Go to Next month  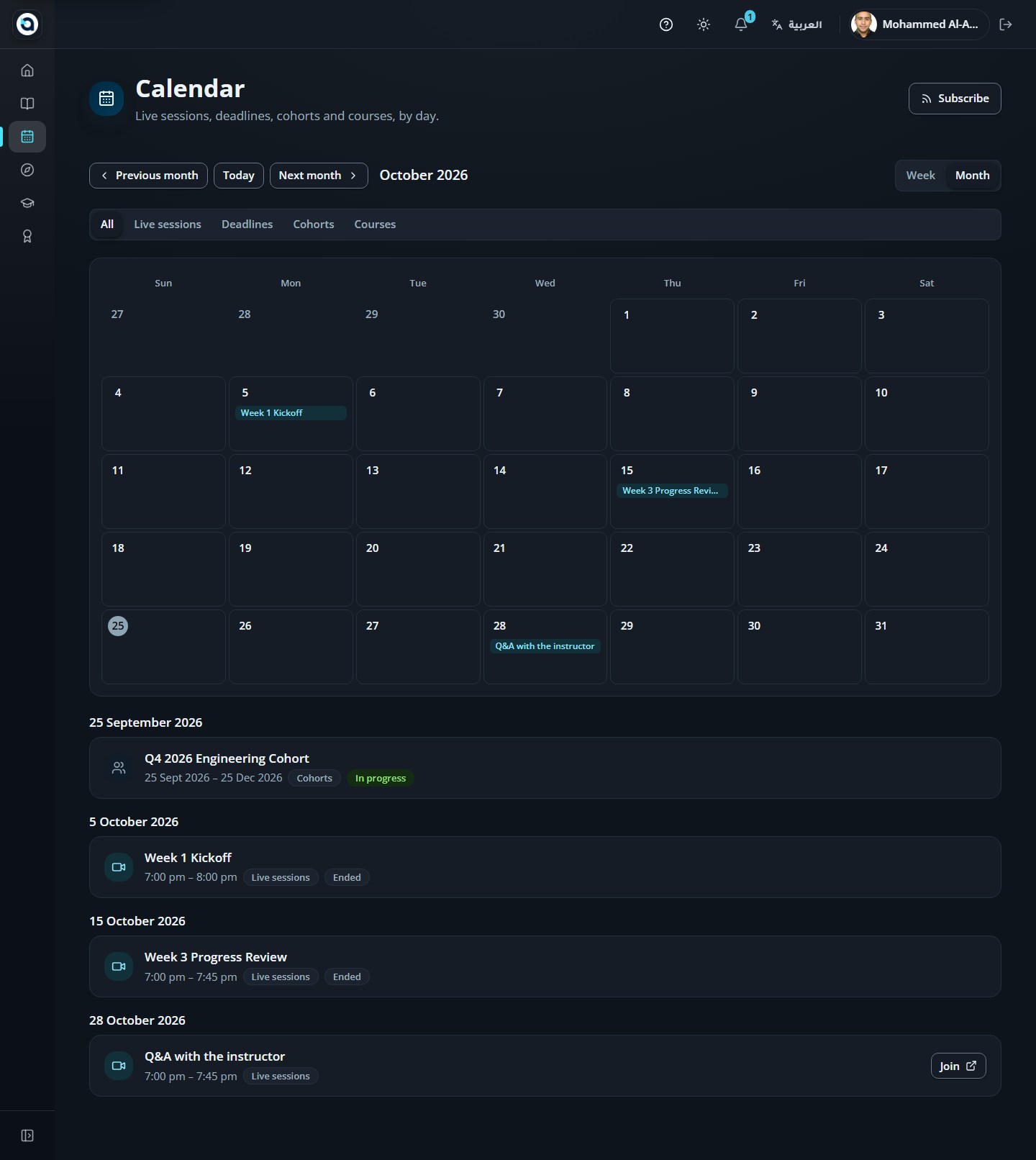click(x=319, y=176)
